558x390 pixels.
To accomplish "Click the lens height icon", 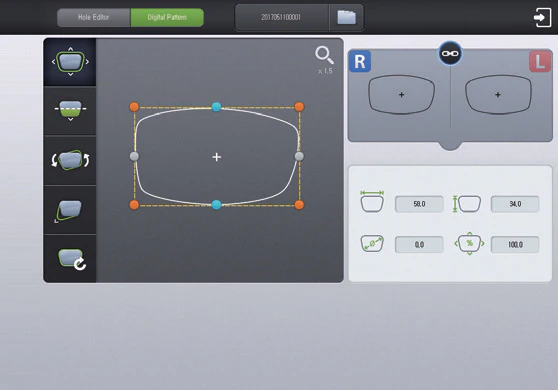I will [467, 204].
